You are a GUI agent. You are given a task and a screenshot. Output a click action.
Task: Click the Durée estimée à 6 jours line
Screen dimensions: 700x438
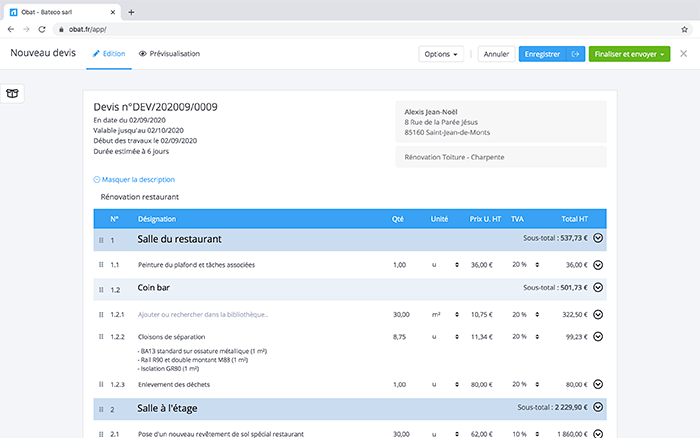click(131, 151)
